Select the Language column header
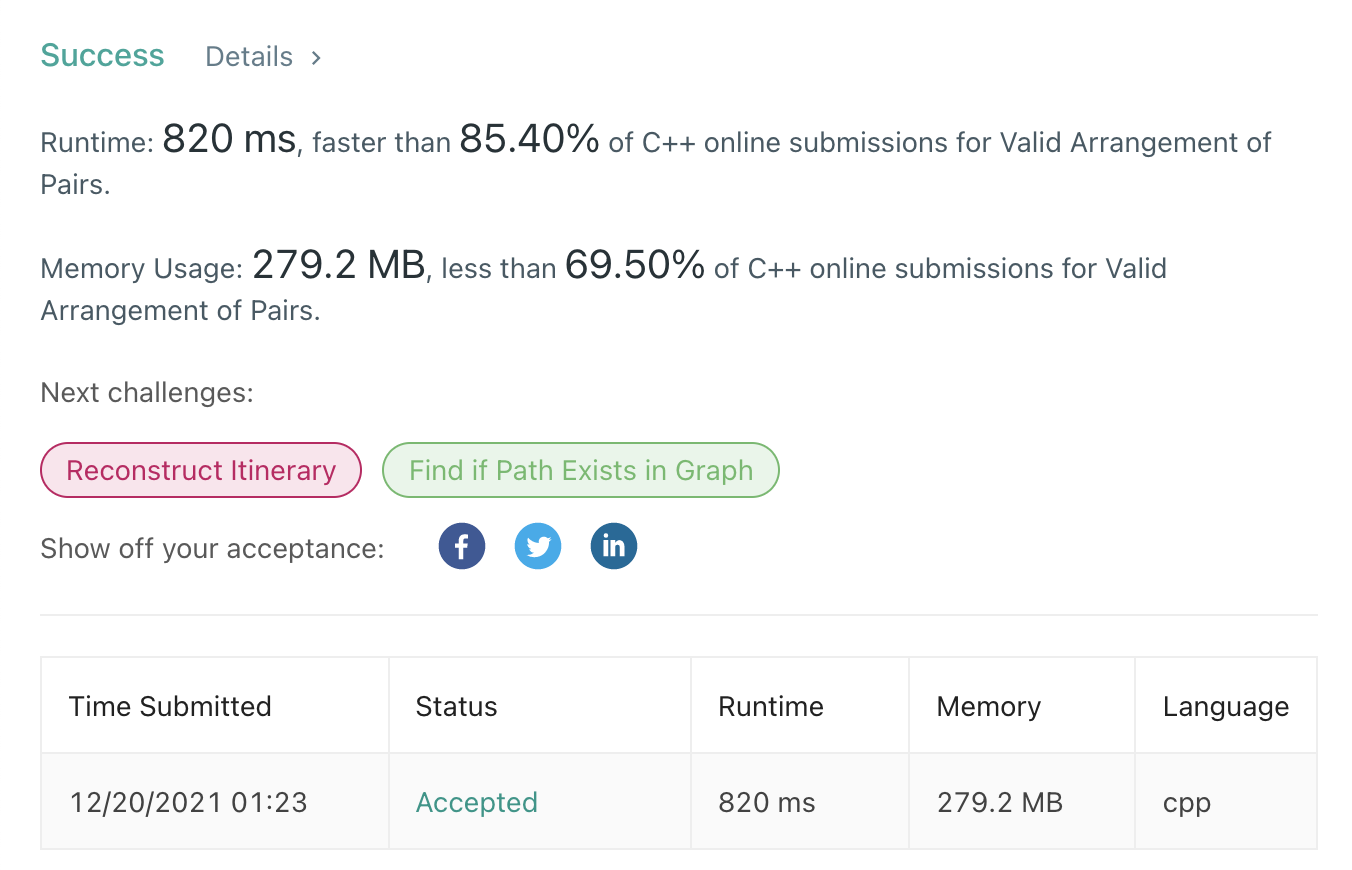The height and width of the screenshot is (870, 1352). tap(1225, 706)
